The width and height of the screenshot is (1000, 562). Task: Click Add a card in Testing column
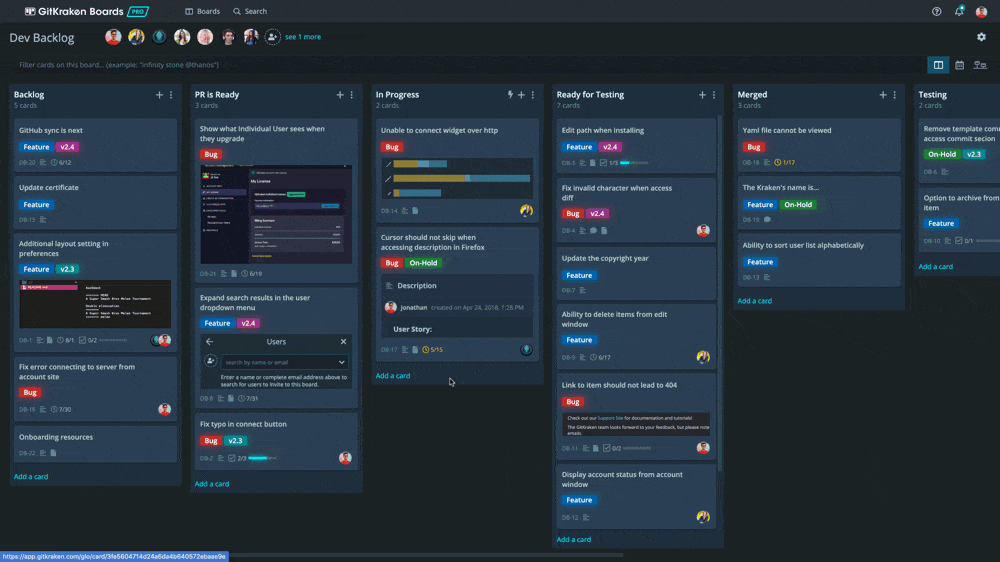pos(936,267)
